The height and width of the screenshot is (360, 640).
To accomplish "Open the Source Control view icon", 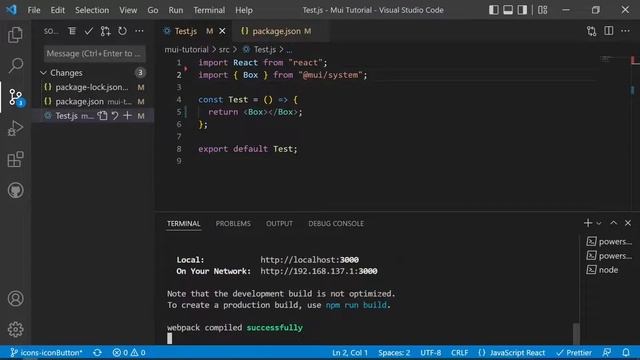I will click(x=16, y=97).
